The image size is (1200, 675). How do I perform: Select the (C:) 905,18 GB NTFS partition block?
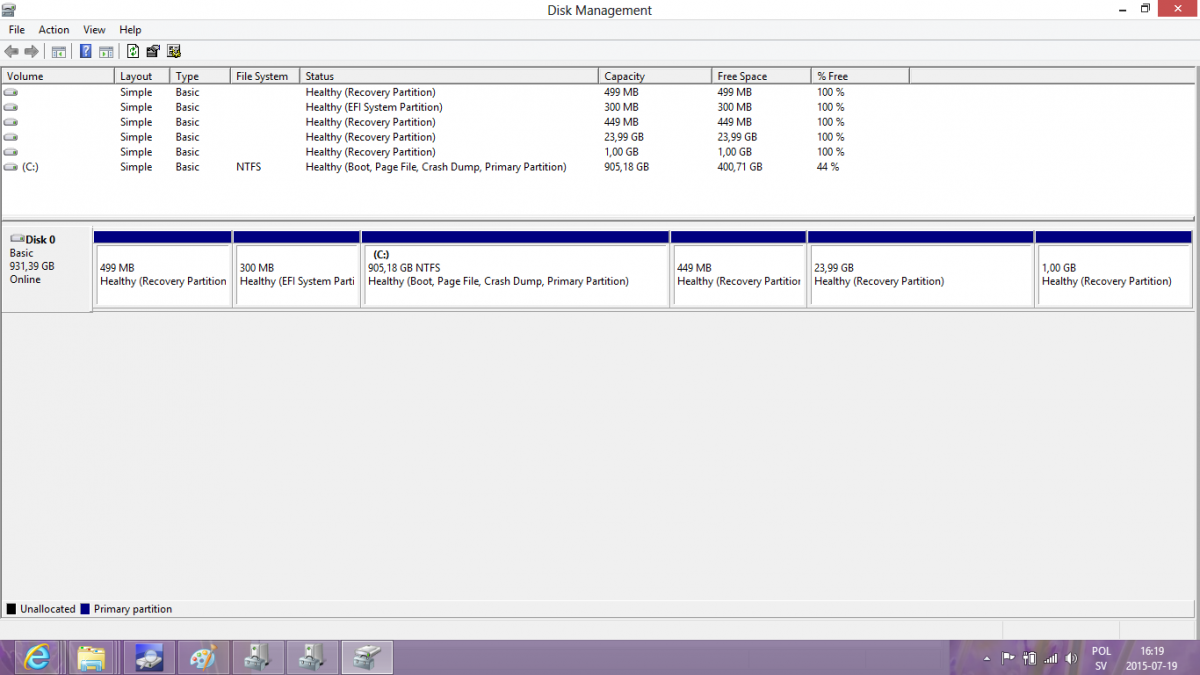point(515,269)
